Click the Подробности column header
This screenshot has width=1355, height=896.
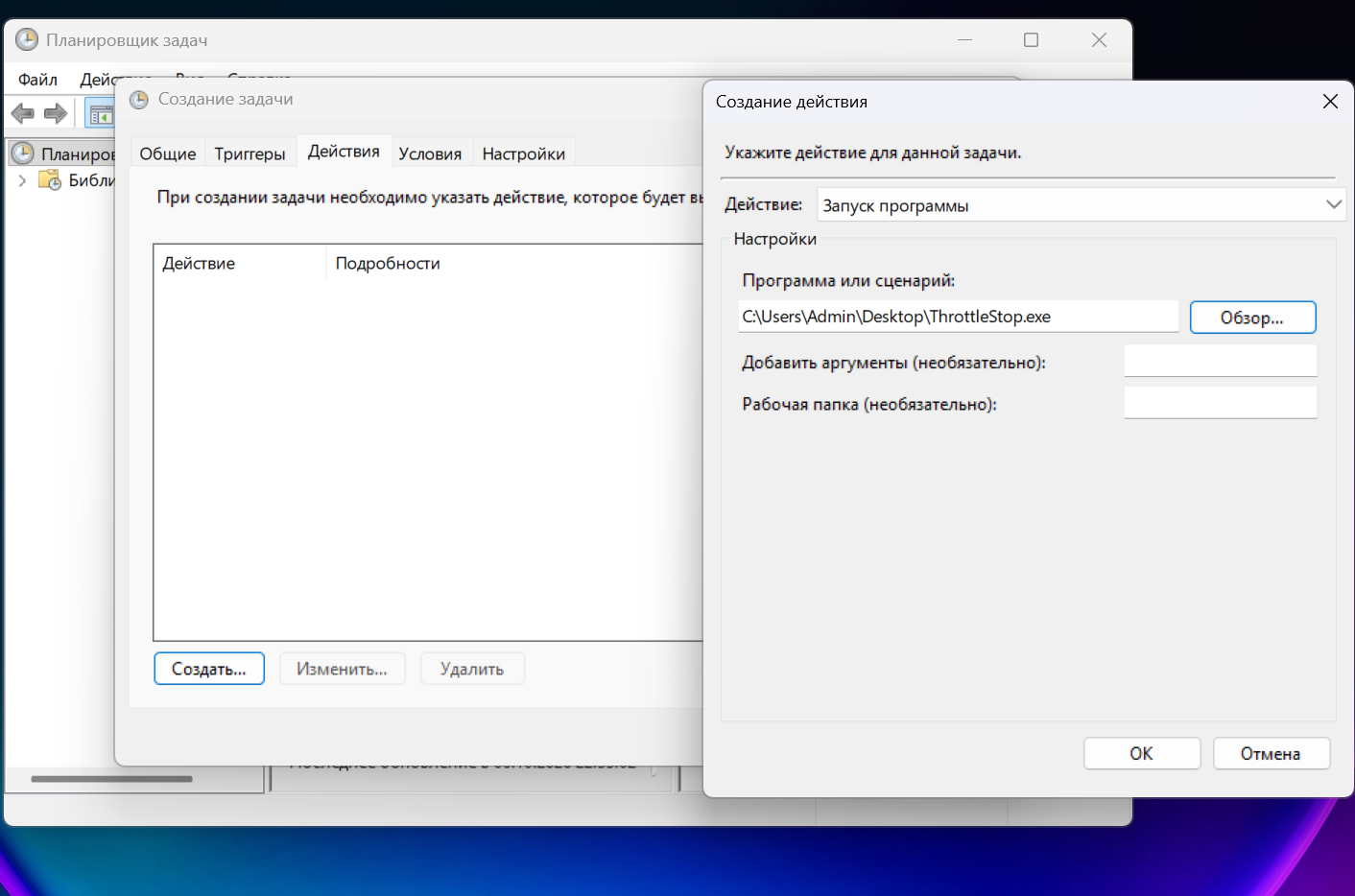[x=388, y=263]
